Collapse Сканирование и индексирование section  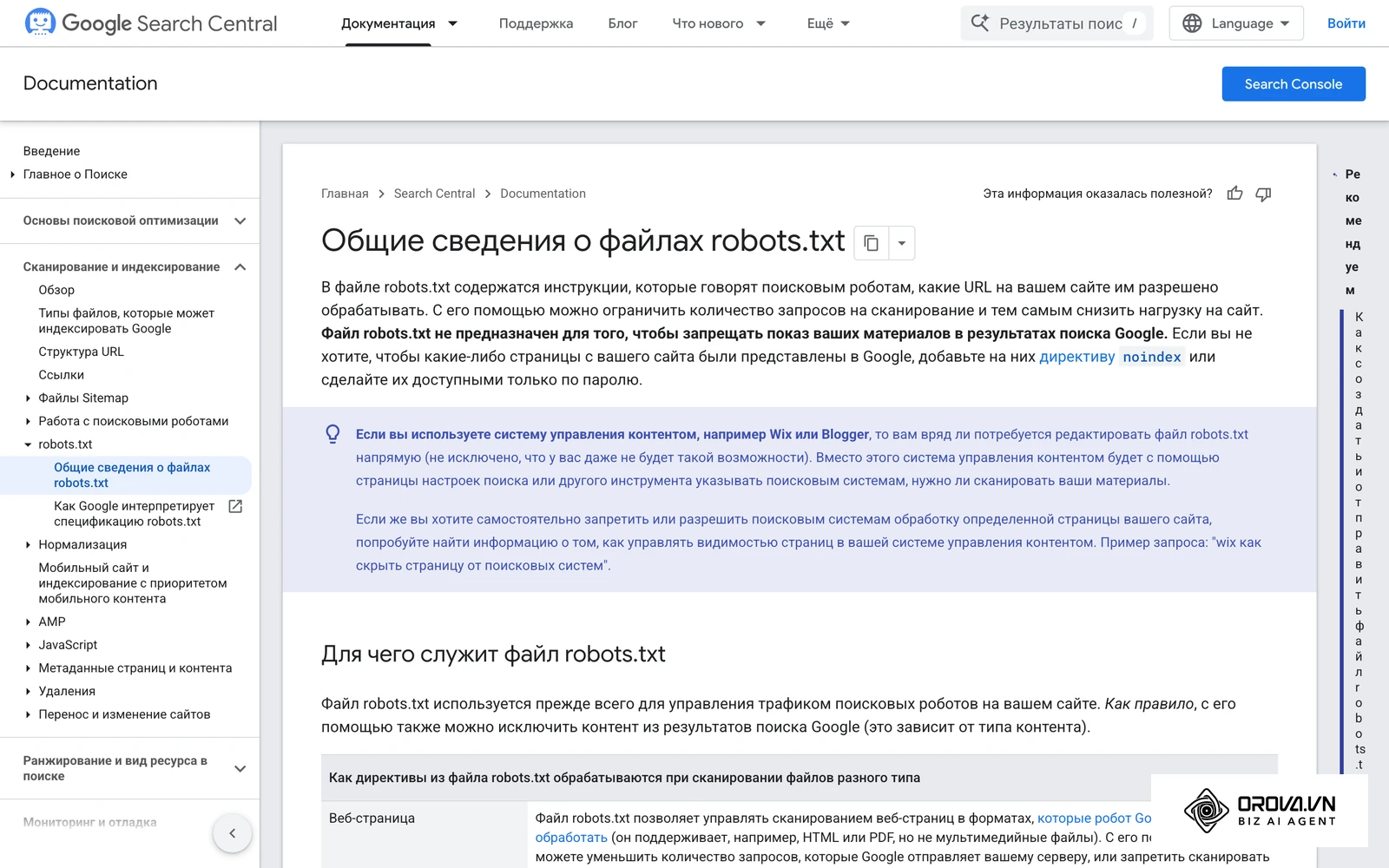coord(240,266)
